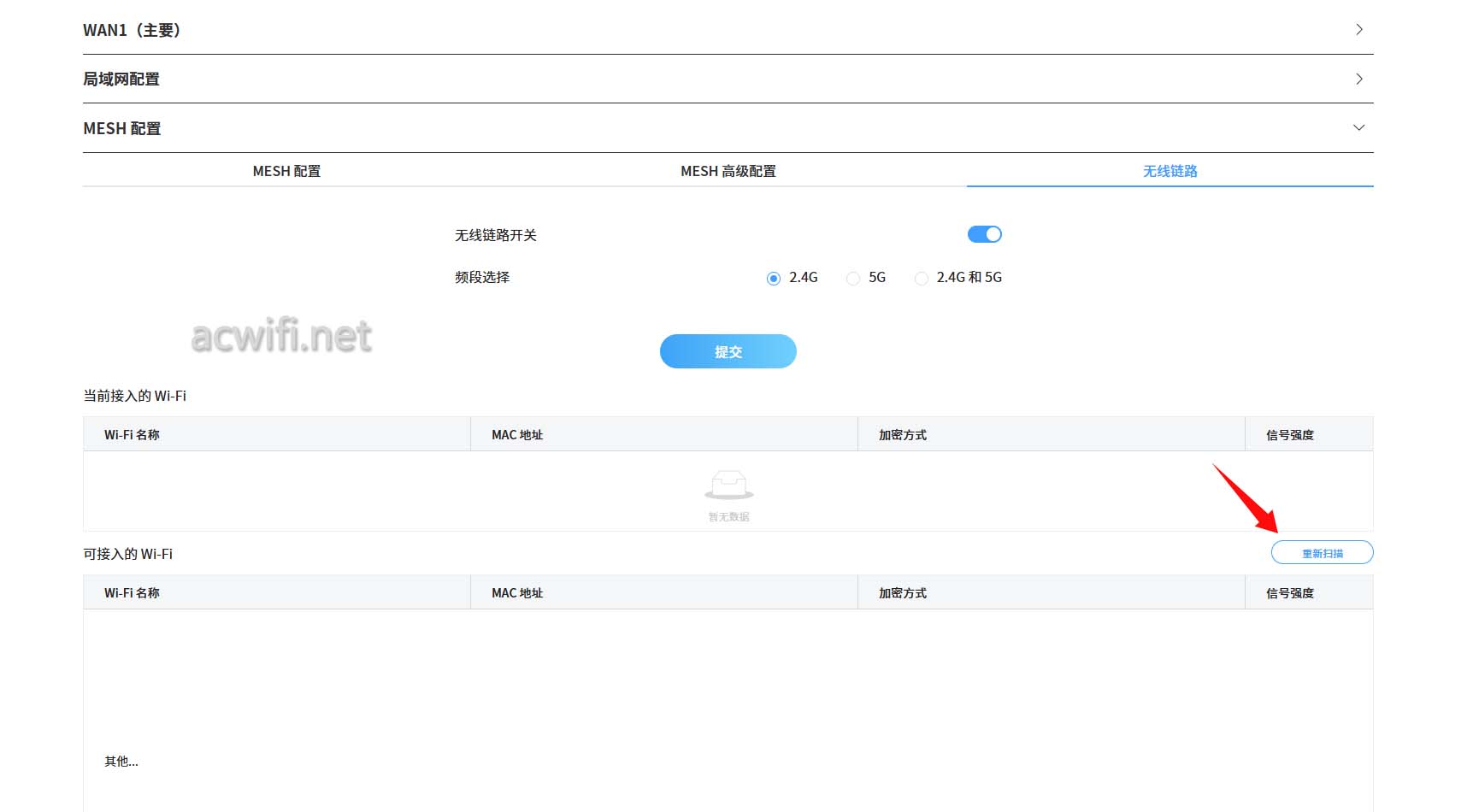
Task: Expand the WAN1 (主要) section chevron
Action: [1359, 30]
